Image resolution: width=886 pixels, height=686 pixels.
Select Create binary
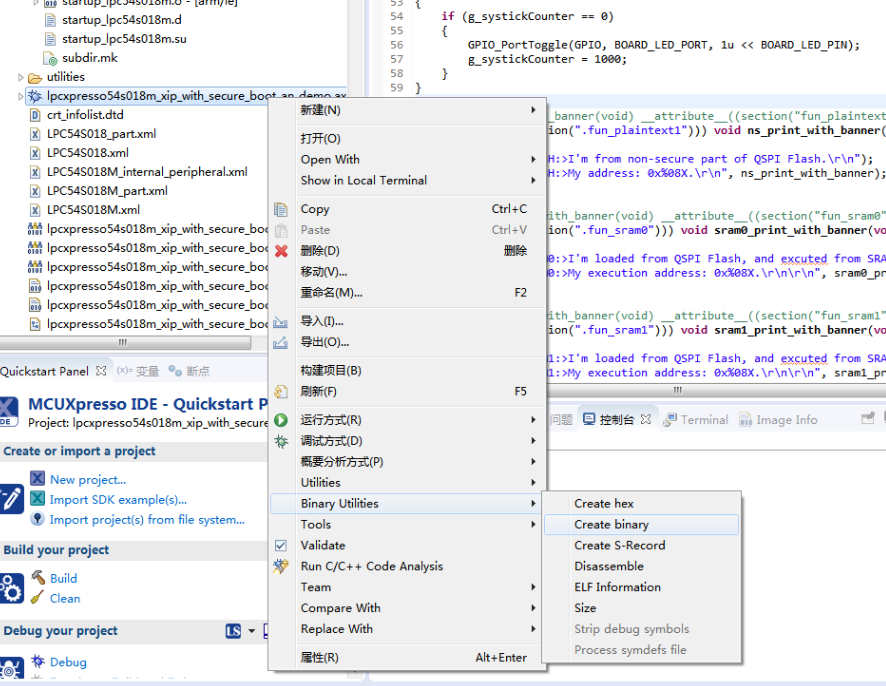click(641, 524)
